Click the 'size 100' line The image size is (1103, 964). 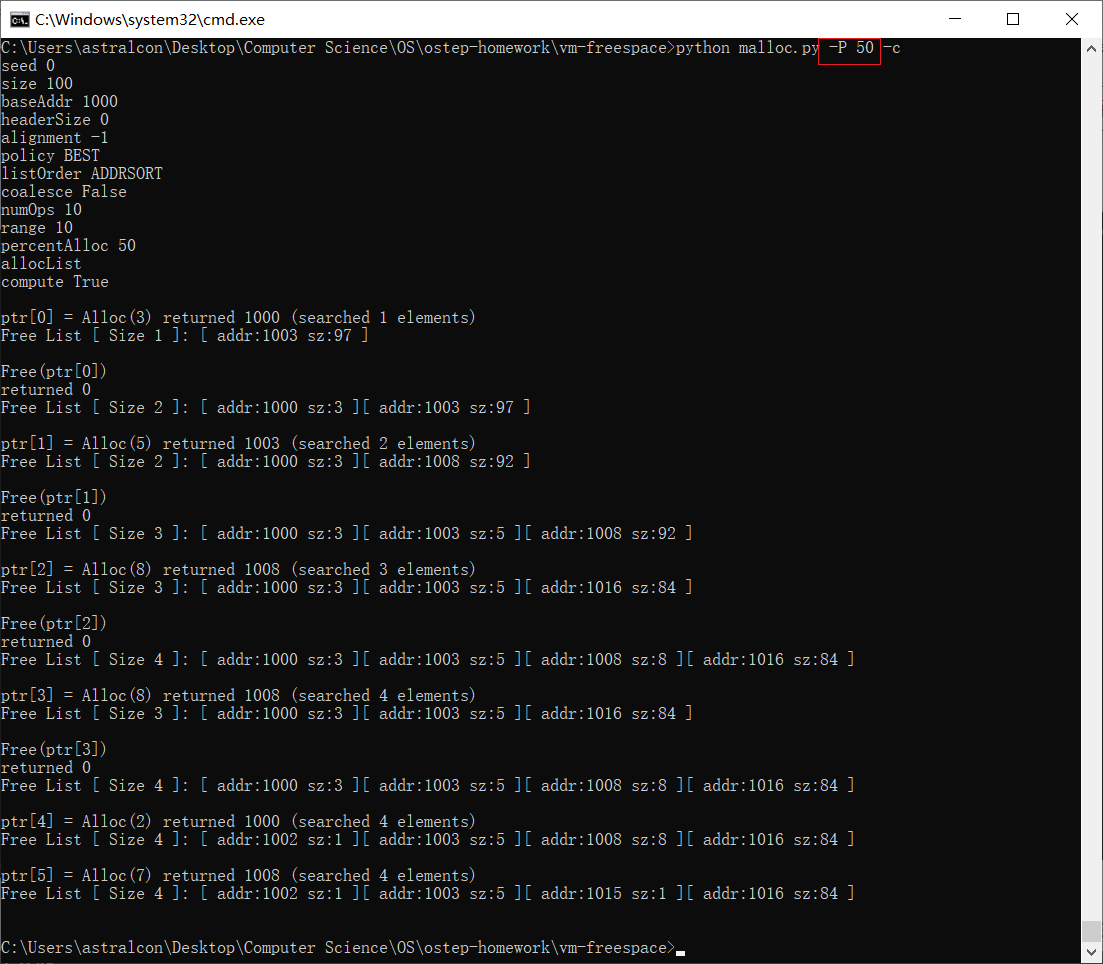pos(37,84)
